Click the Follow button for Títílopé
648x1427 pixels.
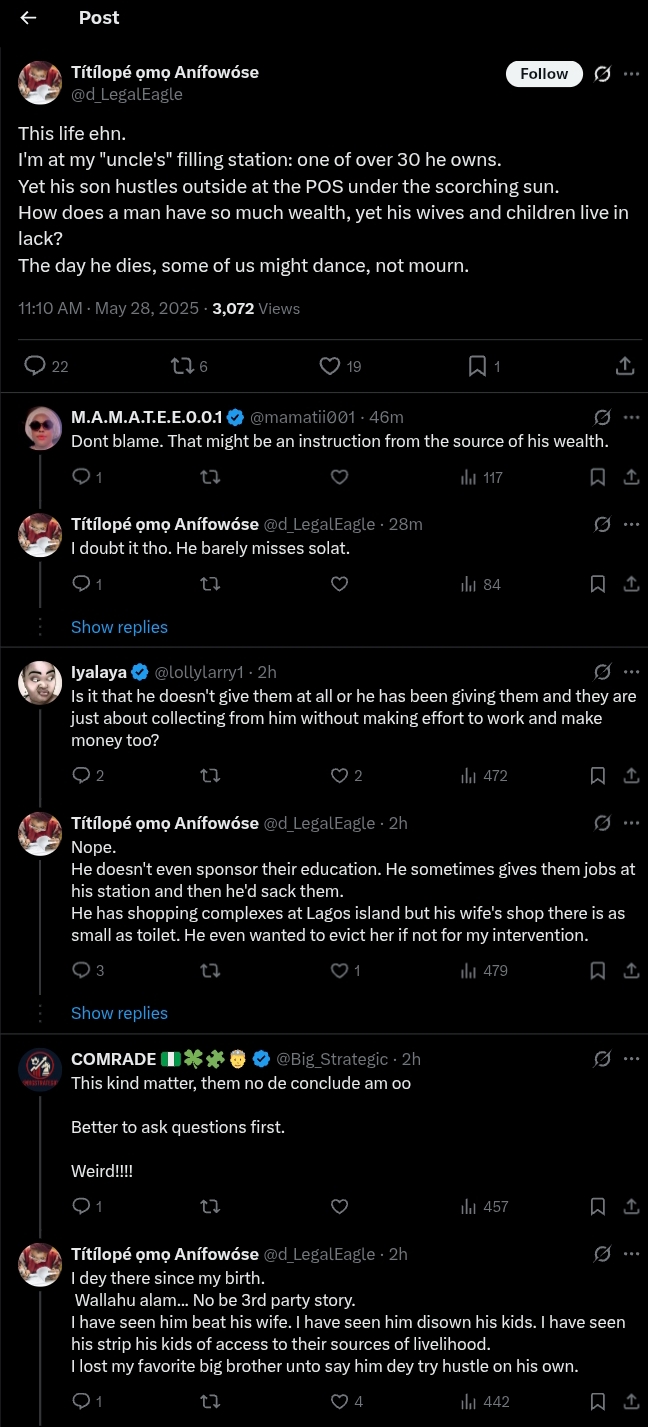(544, 74)
